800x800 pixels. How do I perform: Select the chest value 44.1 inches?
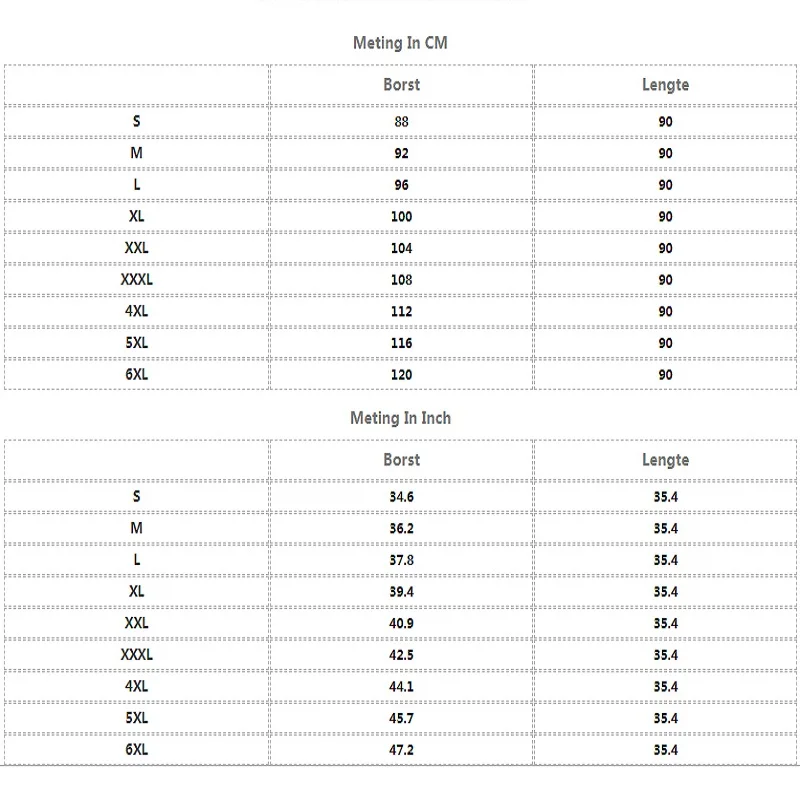tap(401, 687)
